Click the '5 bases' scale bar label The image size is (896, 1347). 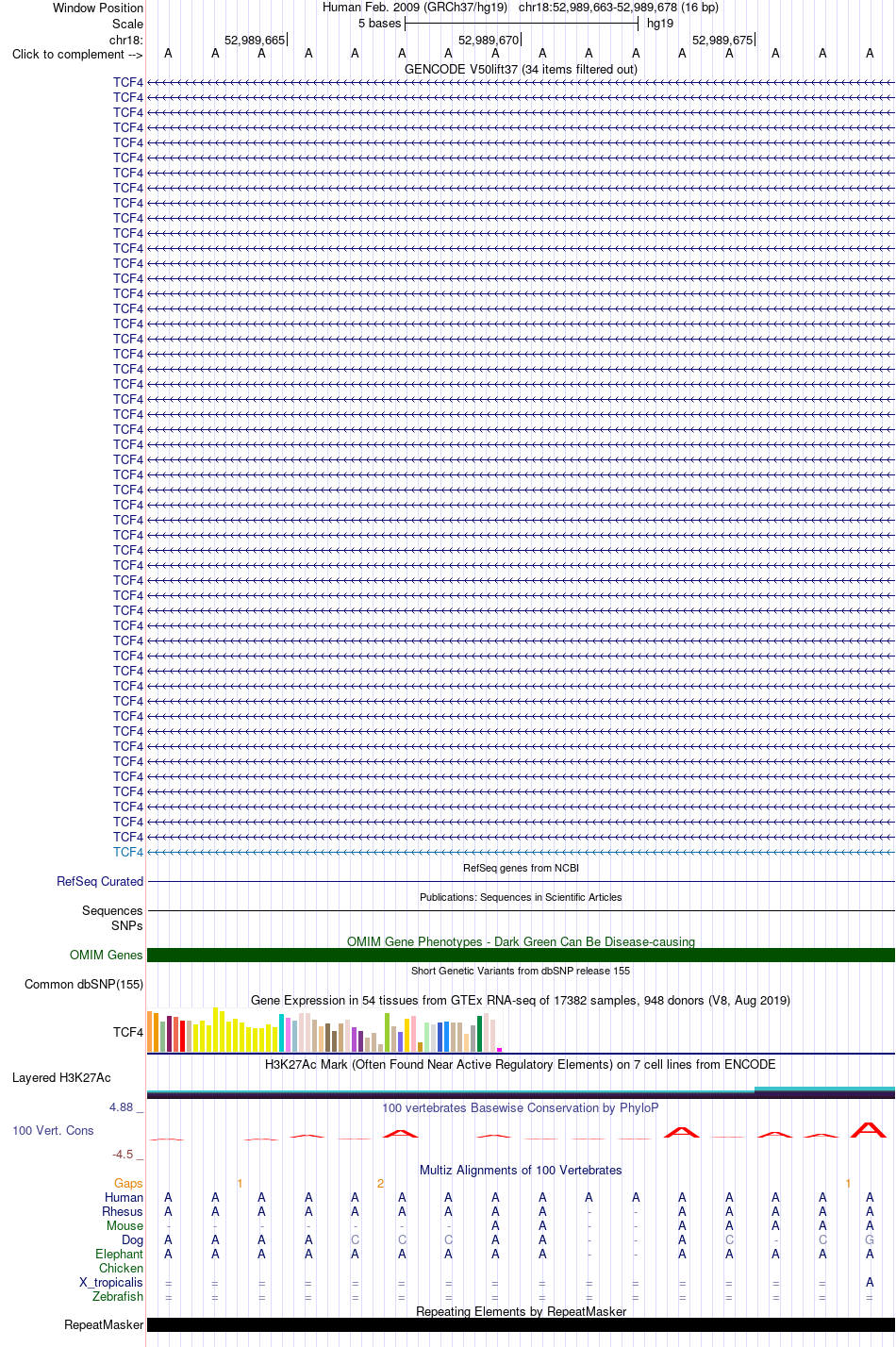379,24
